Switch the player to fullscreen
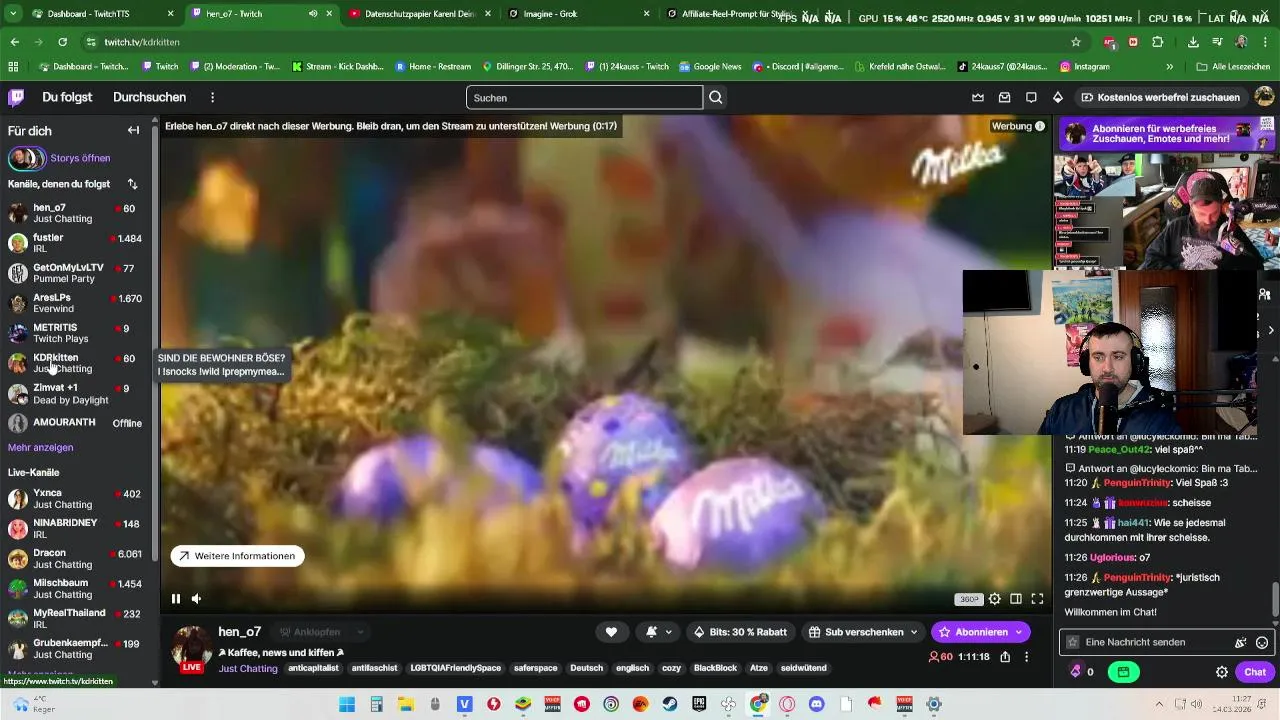The width and height of the screenshot is (1280, 720). [1037, 599]
